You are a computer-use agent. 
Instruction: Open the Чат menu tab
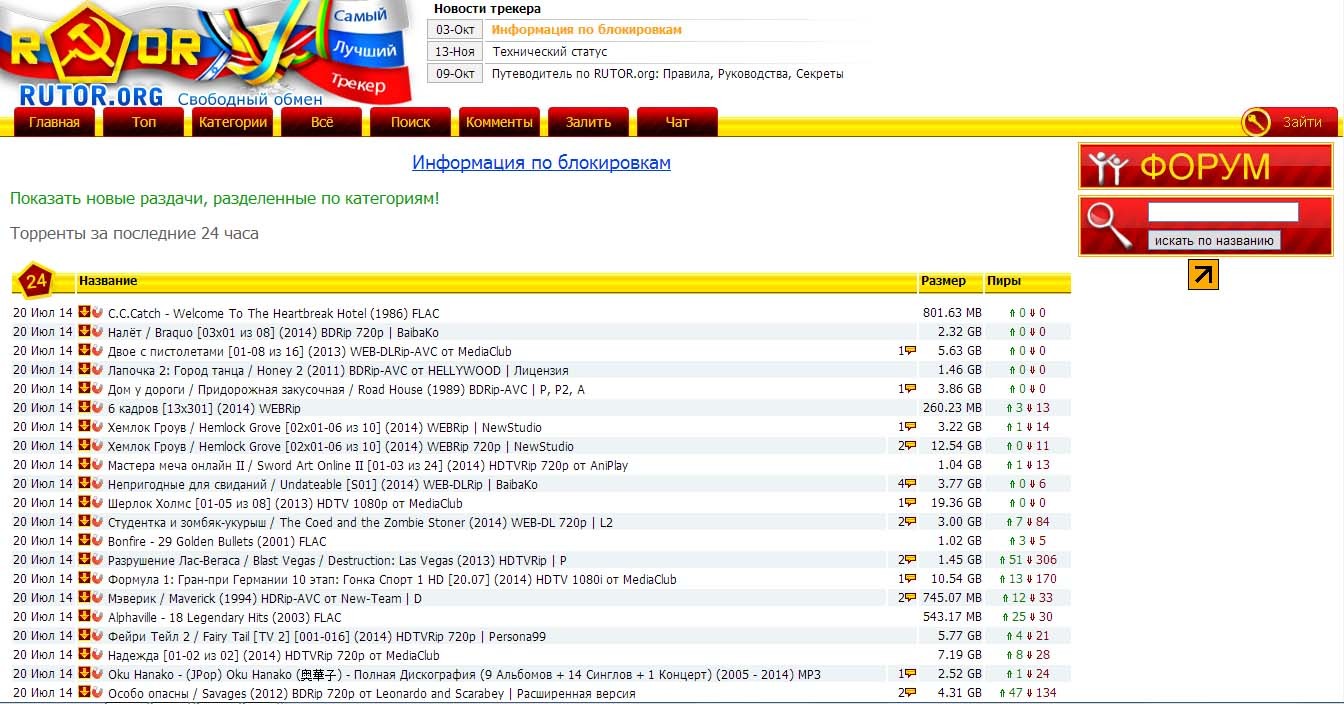pos(677,122)
